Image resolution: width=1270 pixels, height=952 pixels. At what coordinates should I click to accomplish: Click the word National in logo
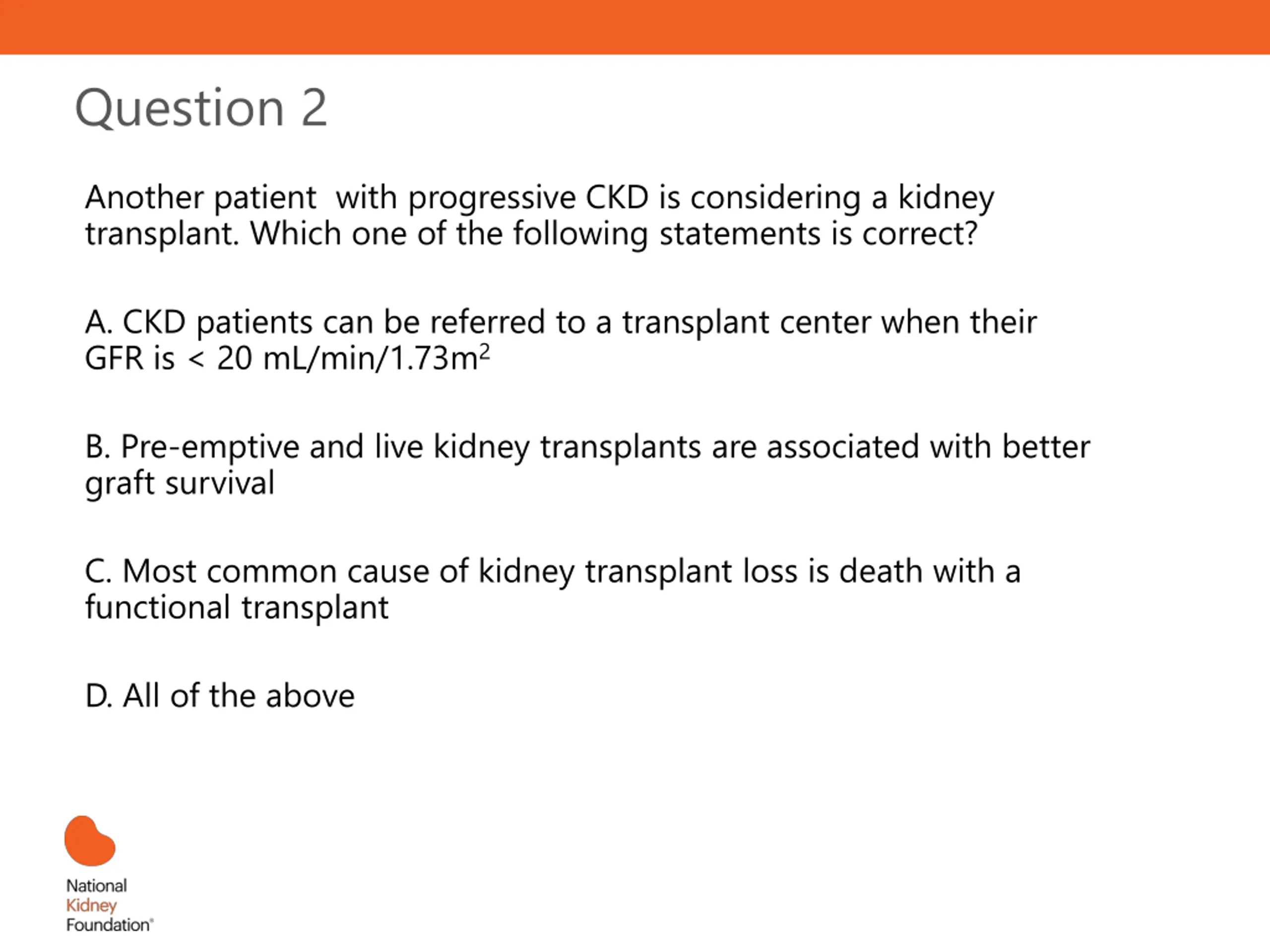tap(96, 886)
